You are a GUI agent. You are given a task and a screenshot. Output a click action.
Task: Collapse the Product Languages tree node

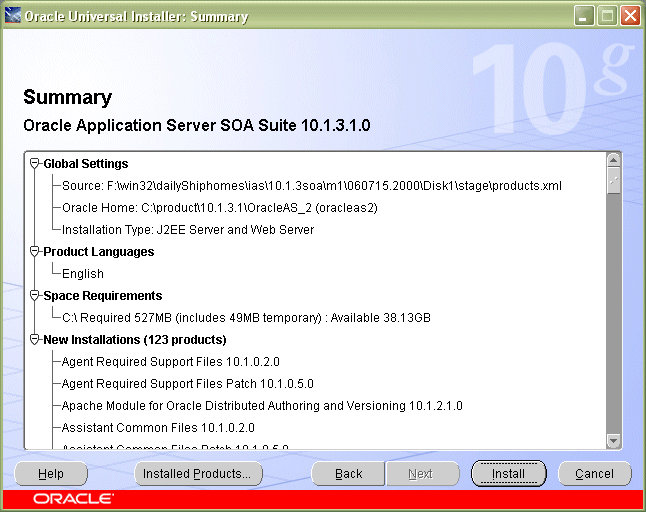(x=35, y=251)
